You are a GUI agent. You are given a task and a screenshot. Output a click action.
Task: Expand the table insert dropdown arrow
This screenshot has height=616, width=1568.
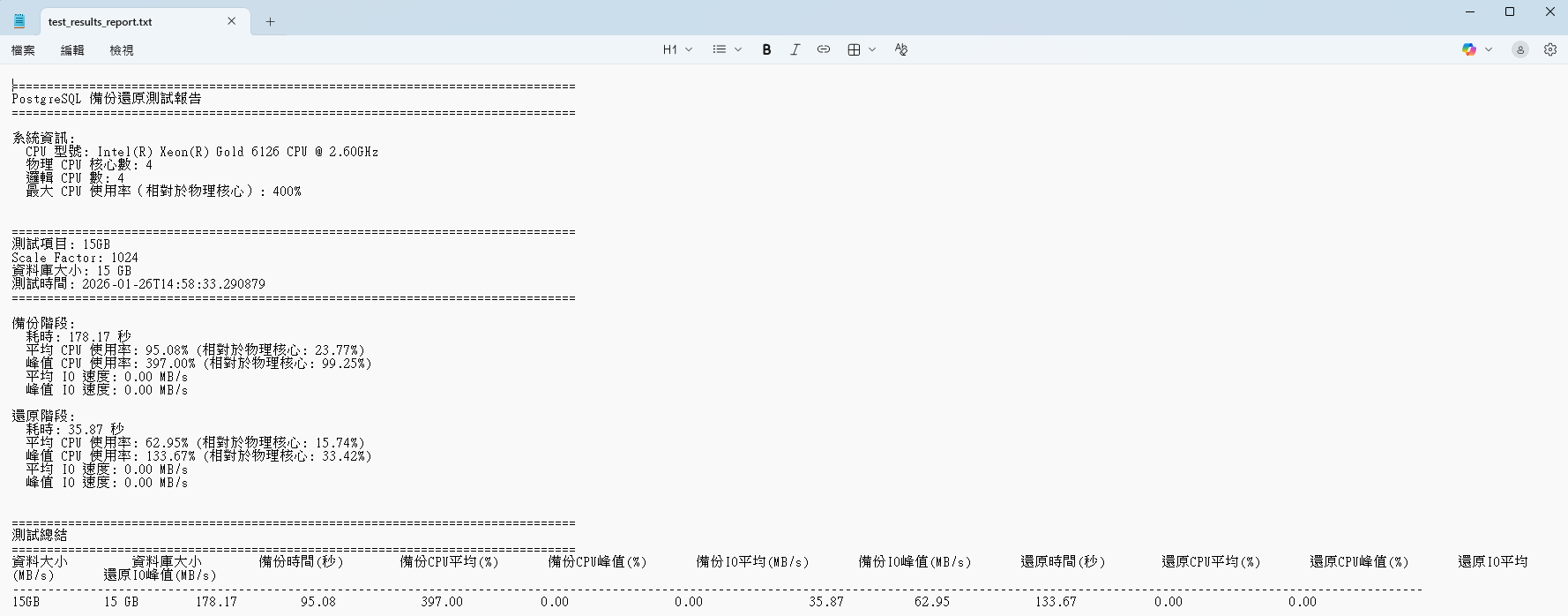(872, 50)
